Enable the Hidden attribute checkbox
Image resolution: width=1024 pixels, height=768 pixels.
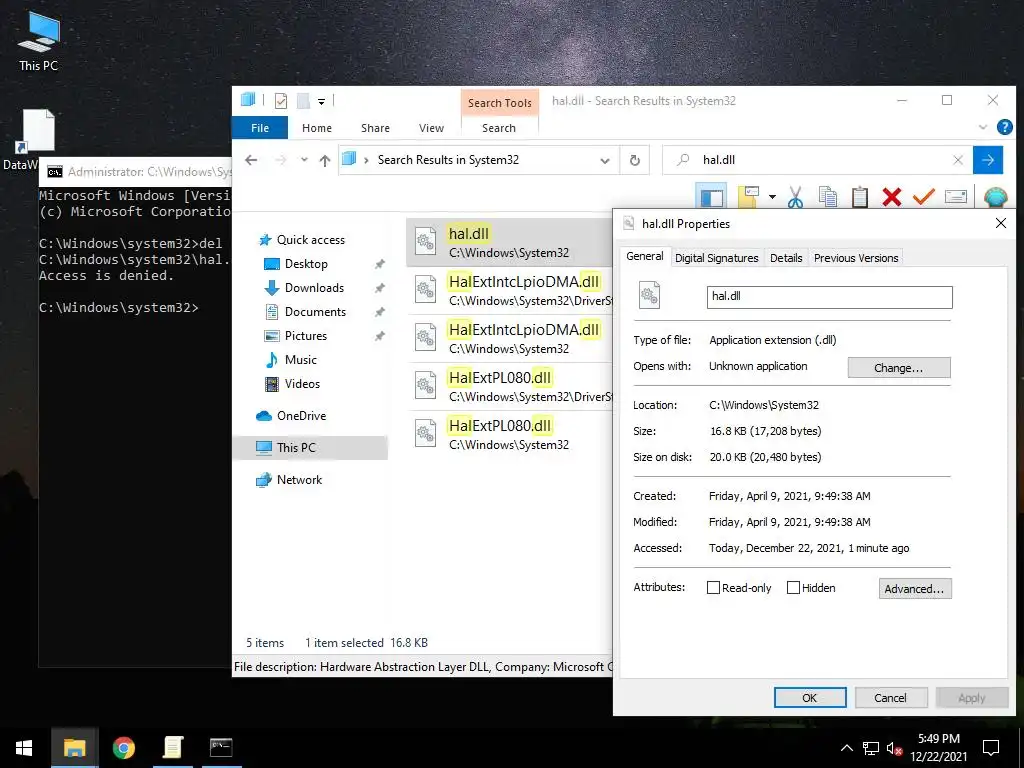pos(793,588)
